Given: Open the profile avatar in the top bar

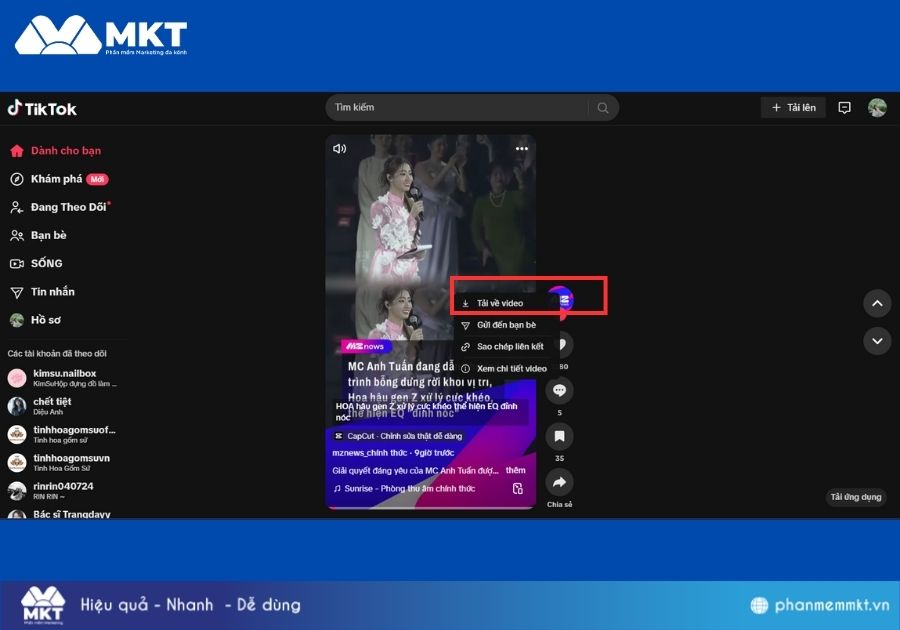Looking at the screenshot, I should pyautogui.click(x=877, y=107).
